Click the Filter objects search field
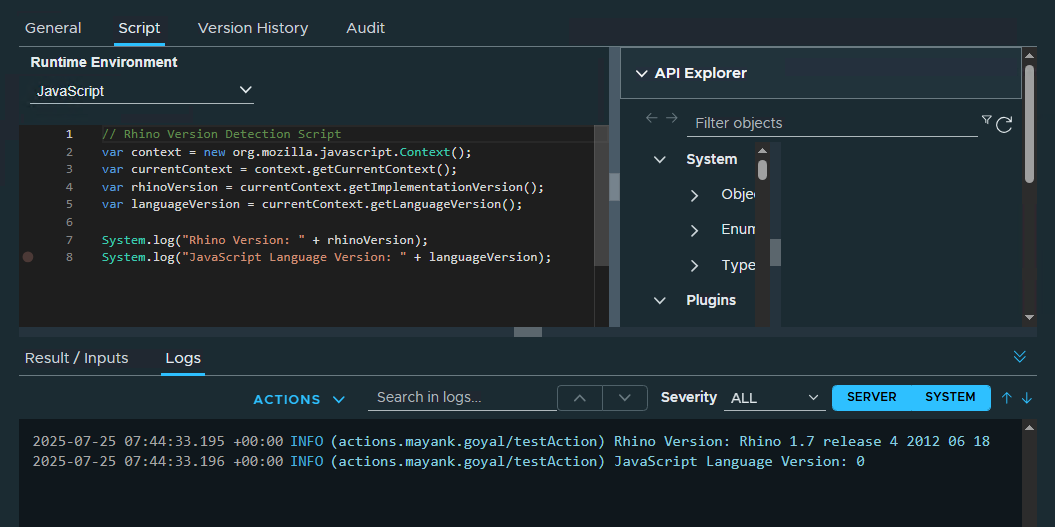The width and height of the screenshot is (1055, 527). (x=832, y=123)
